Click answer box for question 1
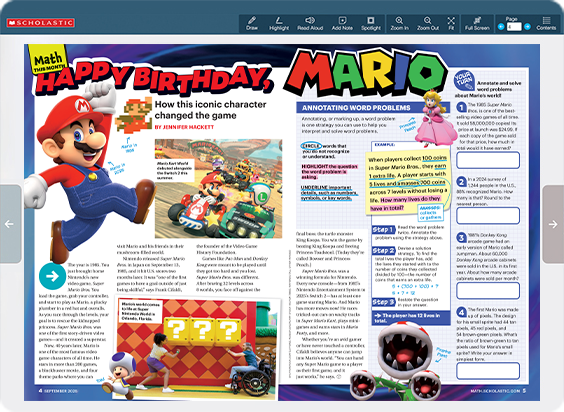Screen dimensions: 564x412 (488, 160)
